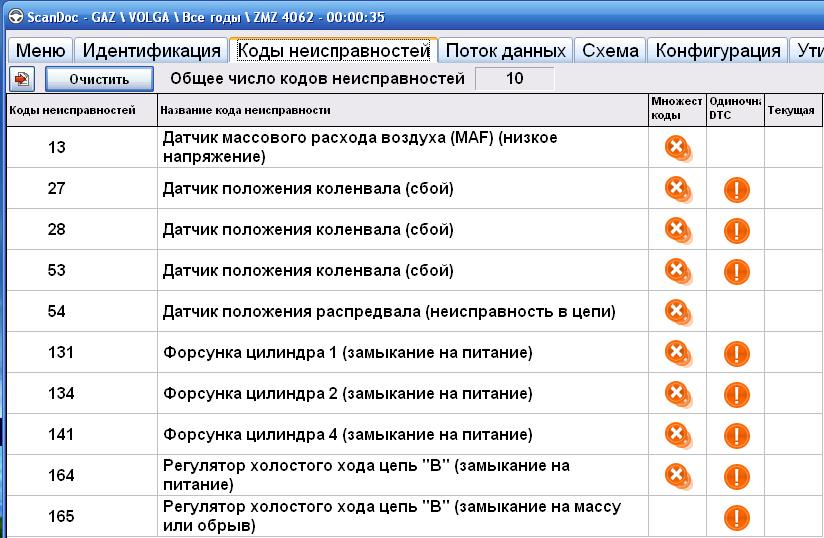The width and height of the screenshot is (824, 538).
Task: Click multiple-codes X icon for code 131
Action: tap(677, 353)
